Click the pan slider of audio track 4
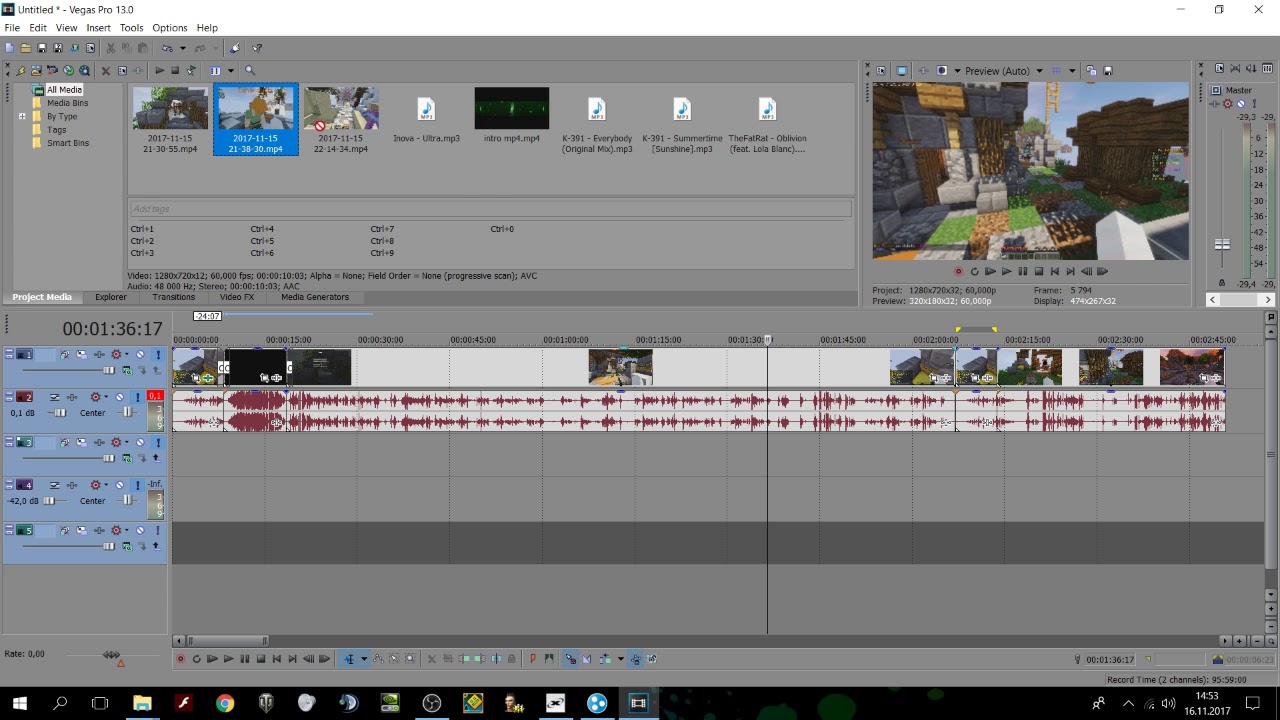1280x720 pixels. (128, 500)
